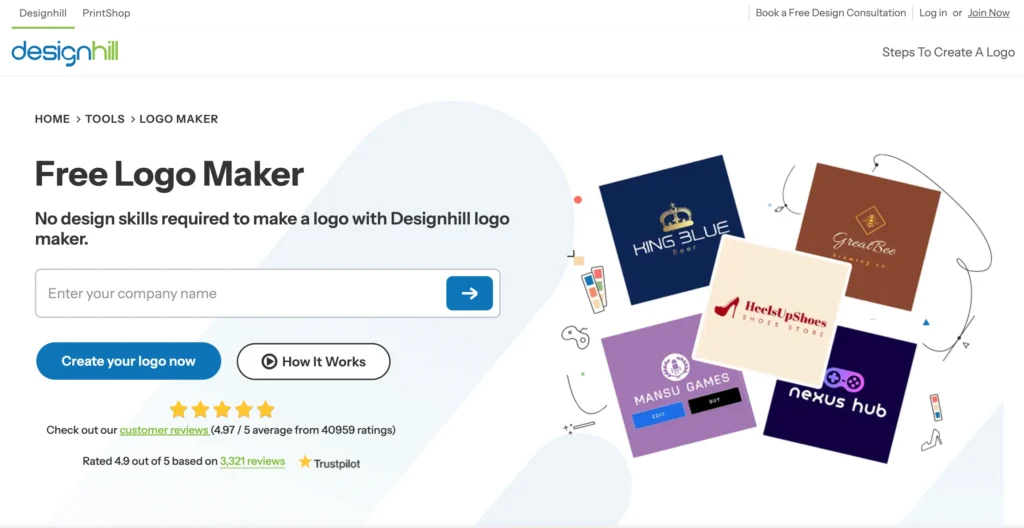Screen dimensions: 1024x528
Task: Click BUY button on Mansu Games card
Action: 715,401
